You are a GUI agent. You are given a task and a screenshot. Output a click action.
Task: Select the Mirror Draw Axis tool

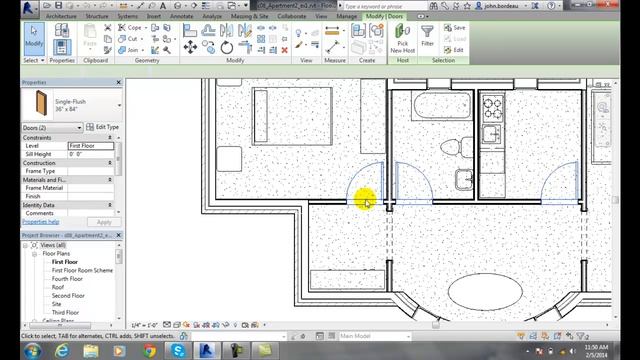[x=245, y=30]
